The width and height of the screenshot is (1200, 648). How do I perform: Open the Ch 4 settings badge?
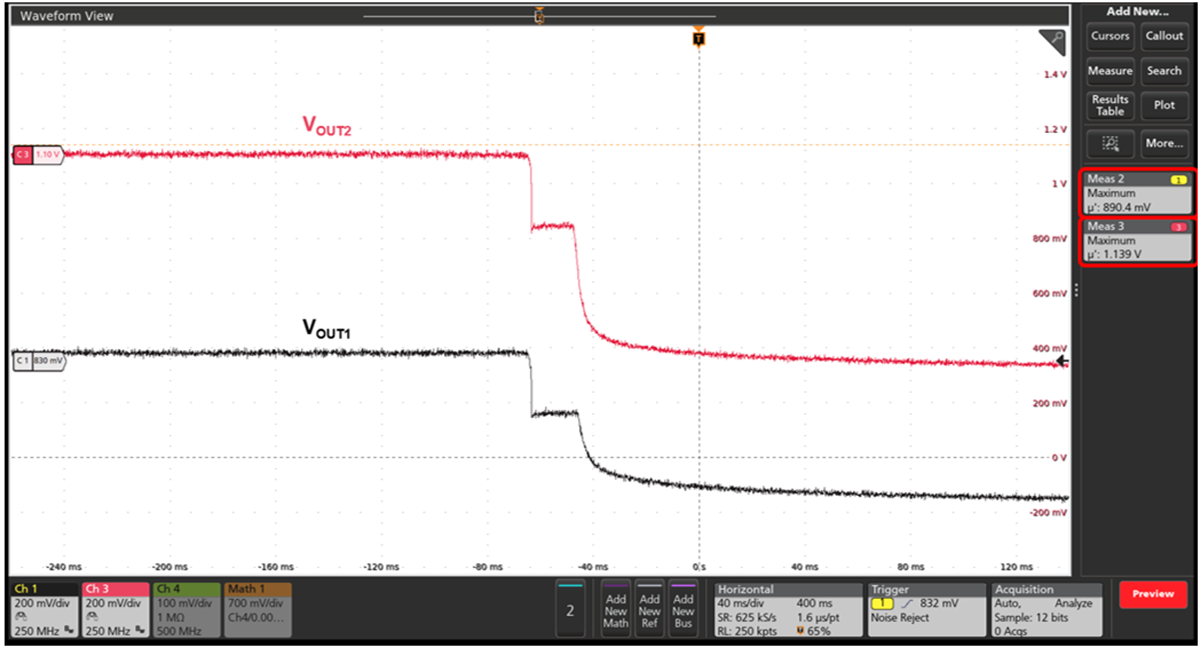(x=185, y=610)
